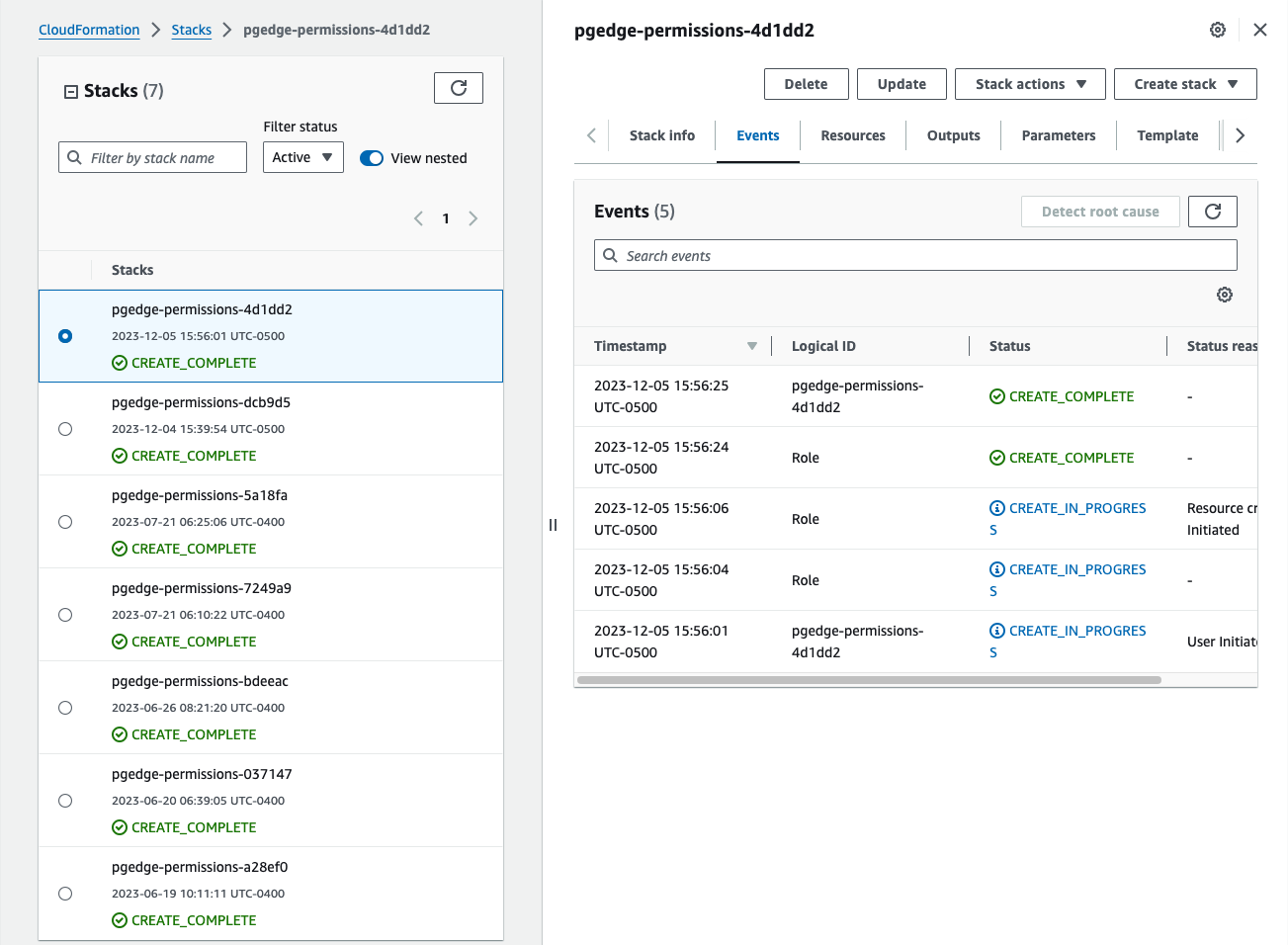This screenshot has height=945, width=1288.
Task: Click the search icon in stack filter
Action: click(x=76, y=157)
